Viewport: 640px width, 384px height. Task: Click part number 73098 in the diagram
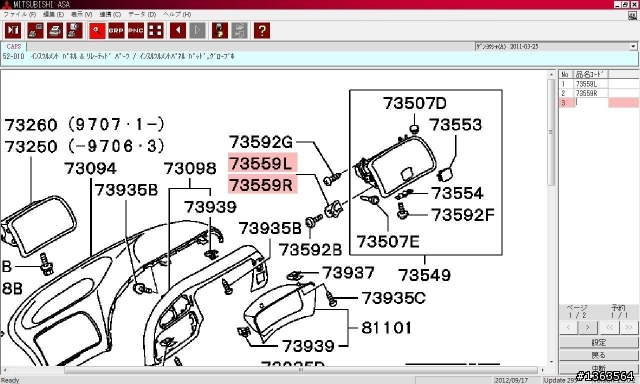click(x=190, y=168)
